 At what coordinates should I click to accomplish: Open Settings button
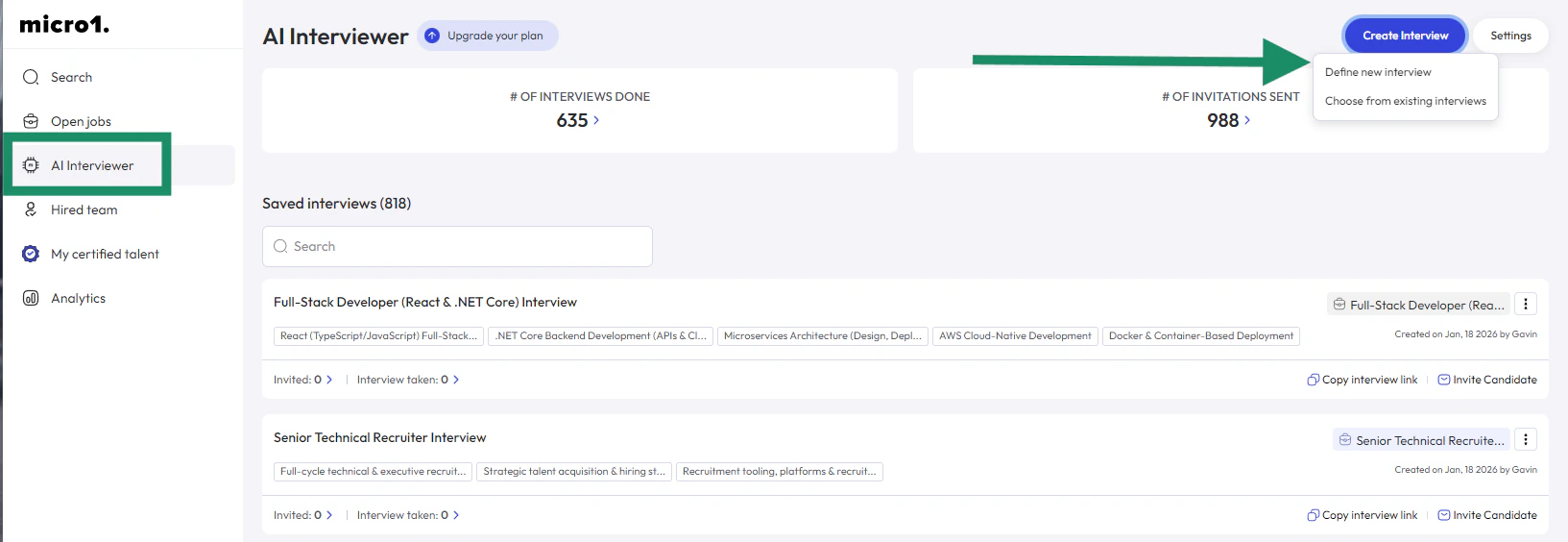pyautogui.click(x=1510, y=36)
